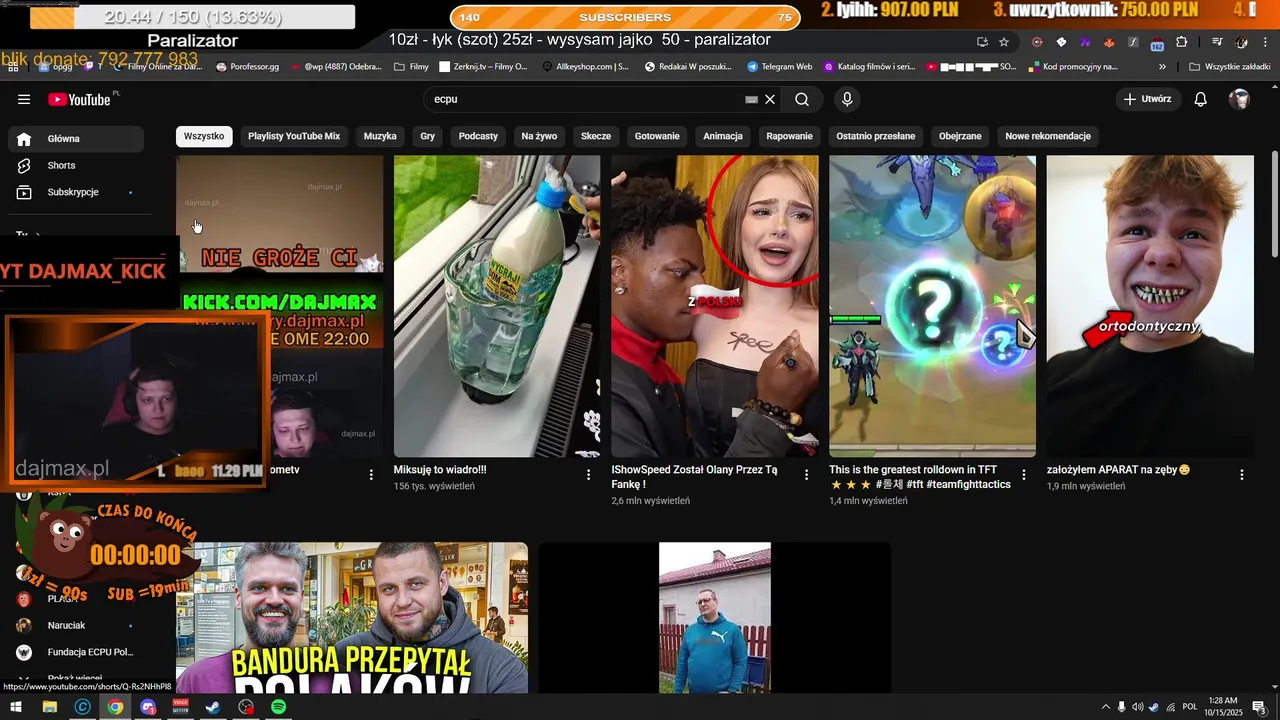
Task: Click title This is the greatest rolldown in TFT
Action: (920, 477)
